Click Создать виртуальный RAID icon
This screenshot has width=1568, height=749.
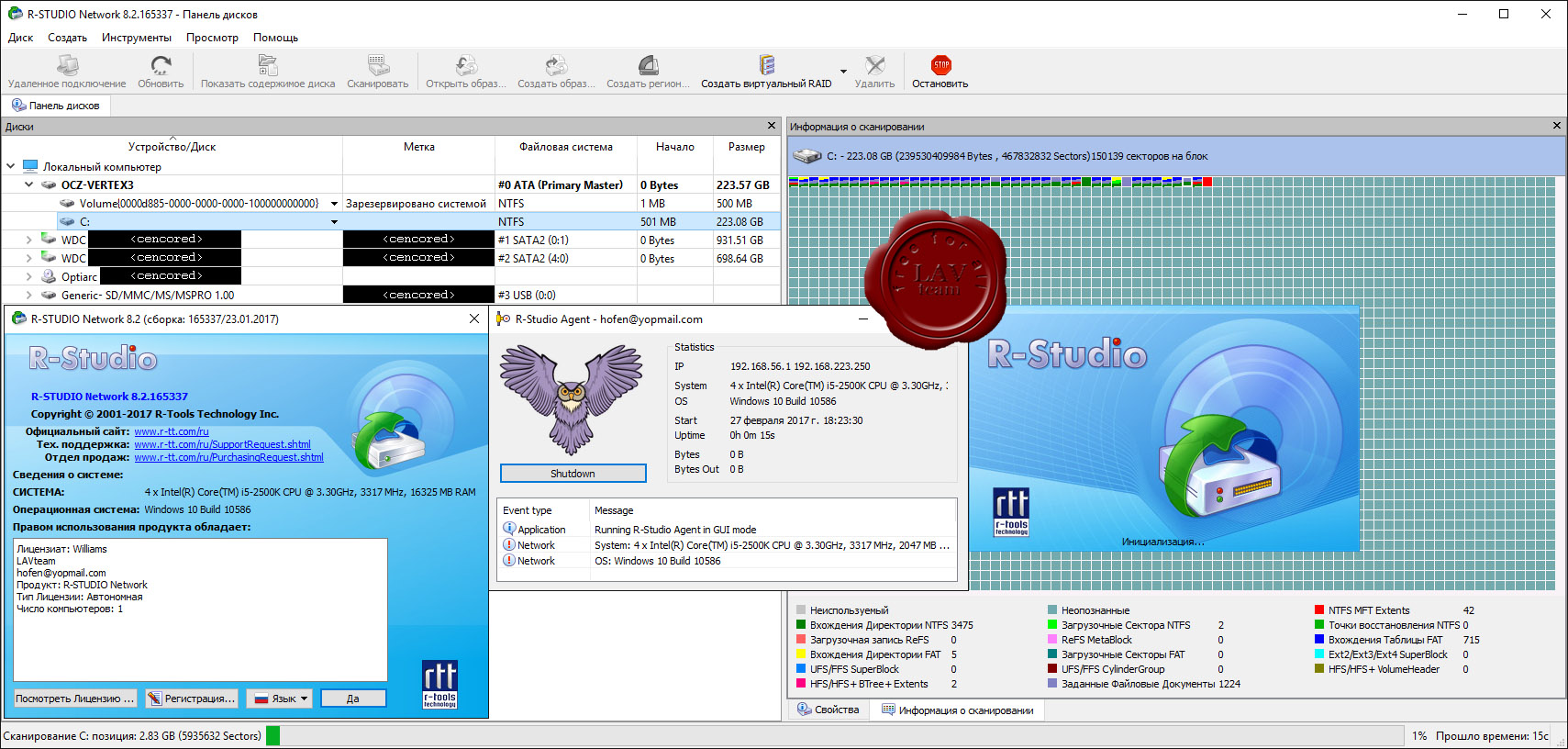click(767, 65)
